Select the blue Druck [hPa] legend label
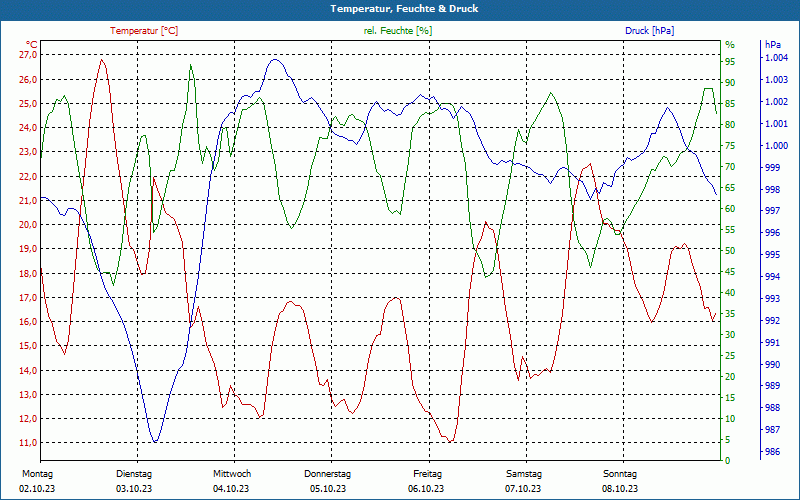 point(649,31)
